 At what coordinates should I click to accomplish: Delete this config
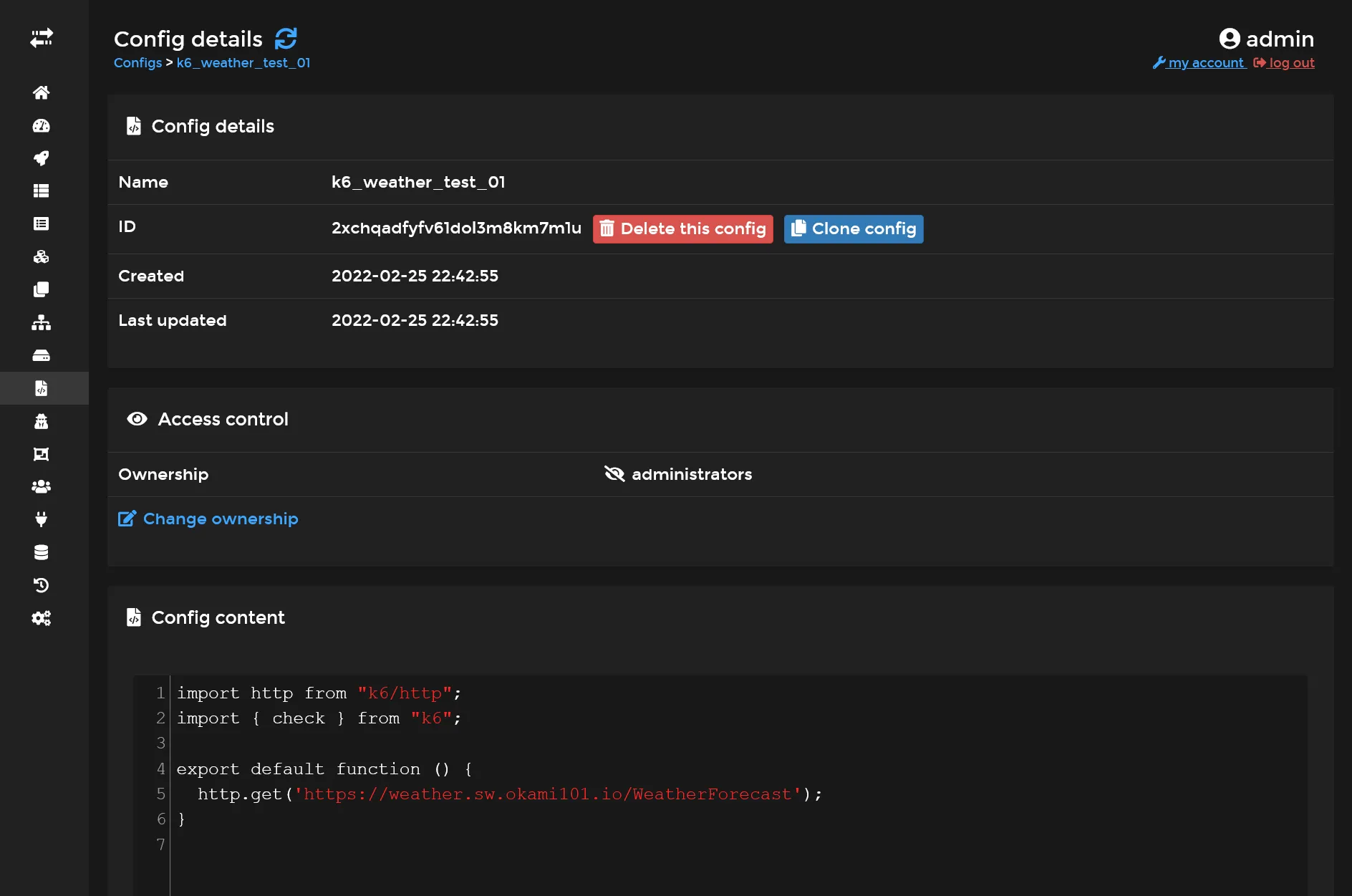[x=682, y=229]
